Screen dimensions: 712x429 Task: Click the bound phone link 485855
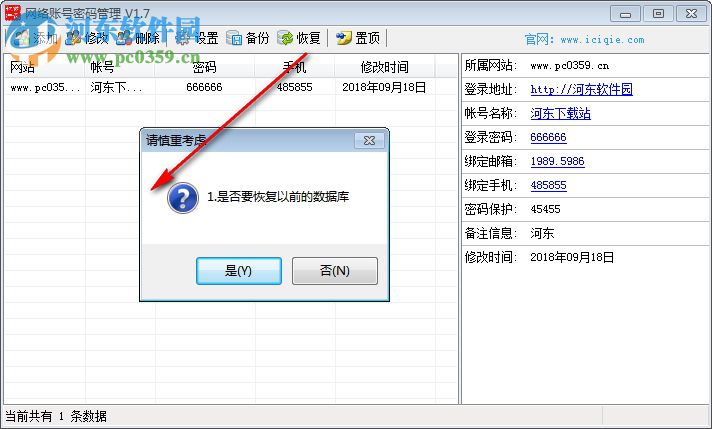coord(548,185)
